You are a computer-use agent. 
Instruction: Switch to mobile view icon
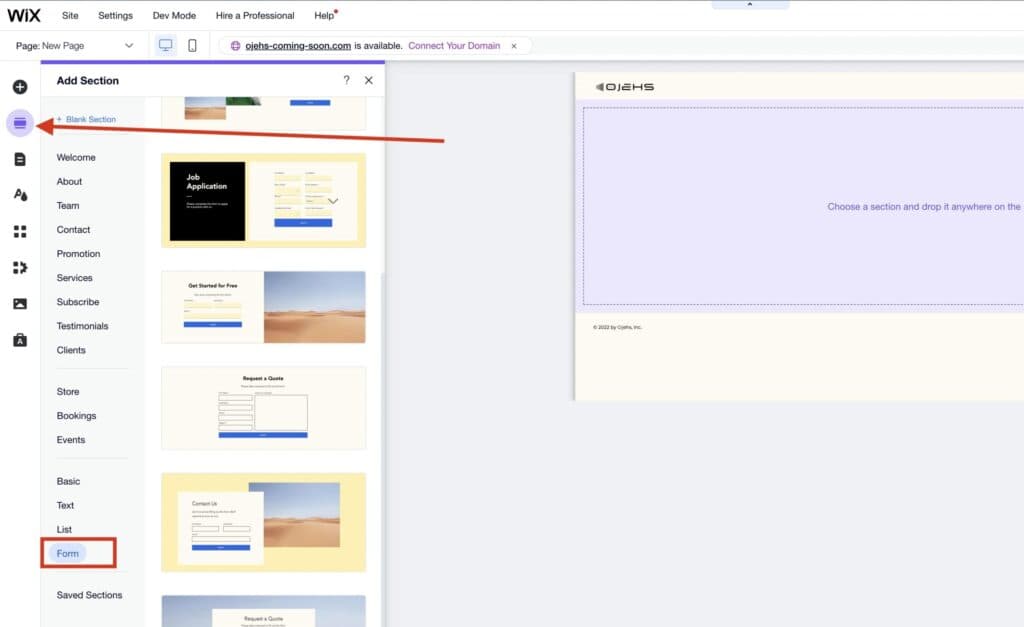[192, 45]
